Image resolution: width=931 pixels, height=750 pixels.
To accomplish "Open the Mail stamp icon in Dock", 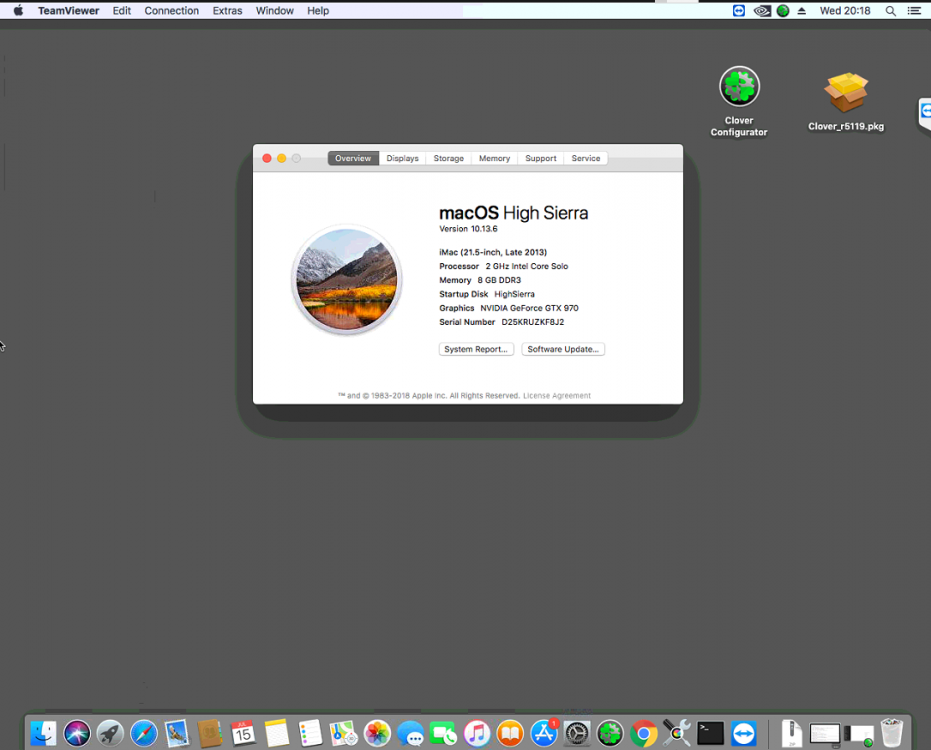I will coord(177,733).
